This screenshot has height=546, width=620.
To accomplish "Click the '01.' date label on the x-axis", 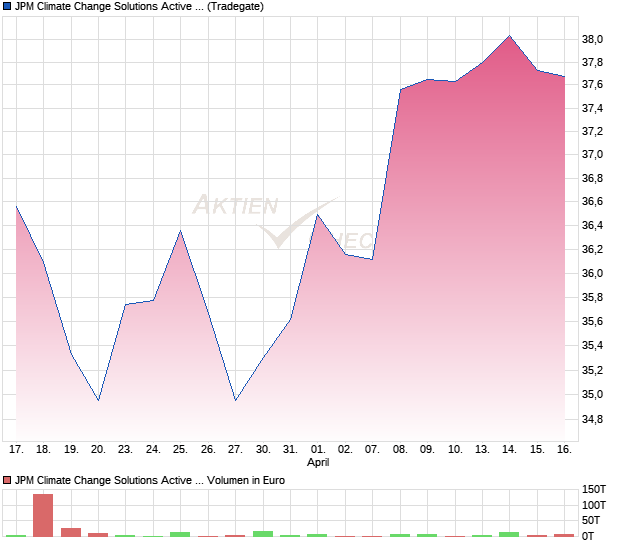I will 317,449.
